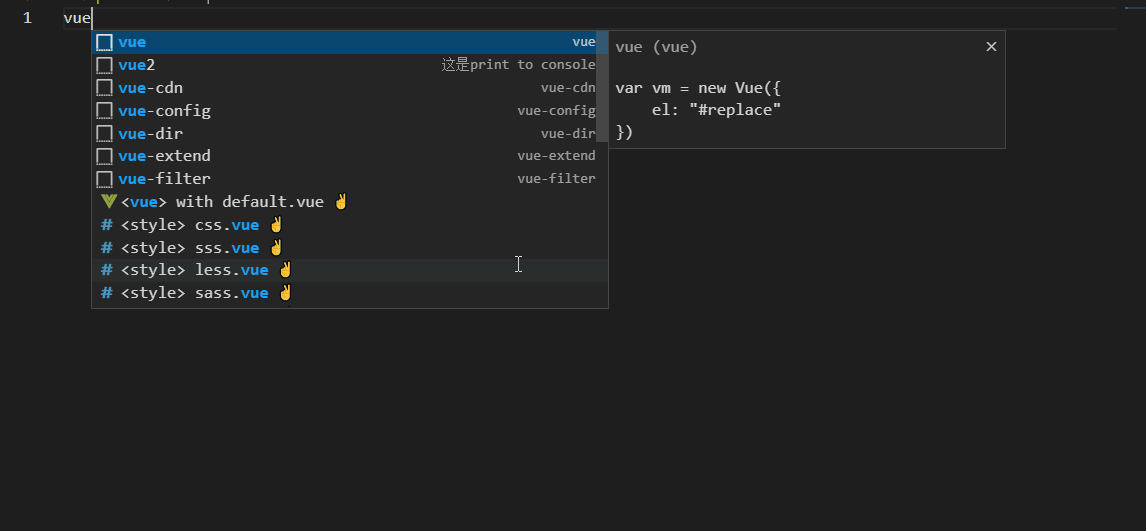Viewport: 1146px width, 531px height.
Task: Click the snippet icon beside vue-config
Action: tap(104, 111)
